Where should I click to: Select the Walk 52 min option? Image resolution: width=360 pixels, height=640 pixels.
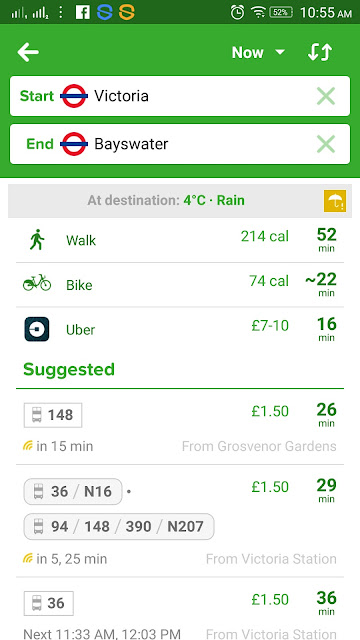click(180, 240)
